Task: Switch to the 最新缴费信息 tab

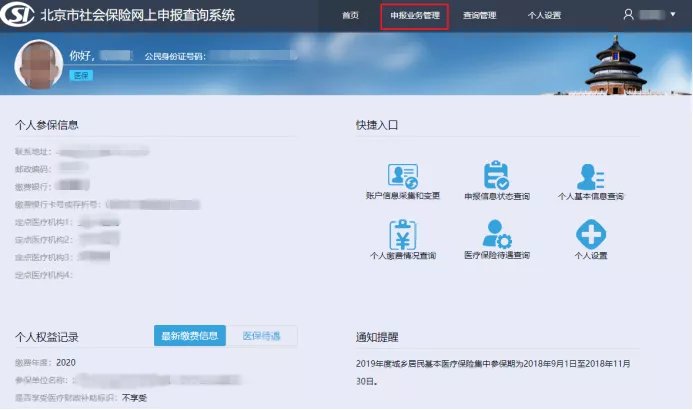Action: pyautogui.click(x=190, y=336)
